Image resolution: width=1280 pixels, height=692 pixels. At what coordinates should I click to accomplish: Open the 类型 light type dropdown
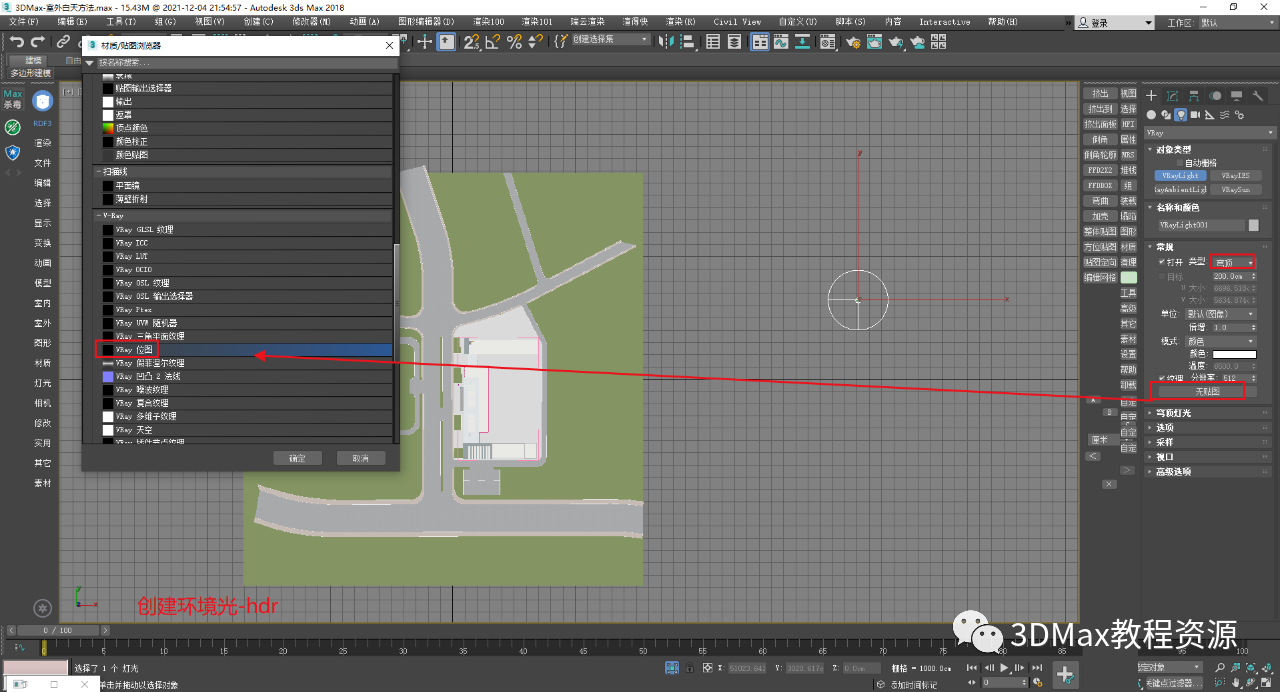[1233, 261]
